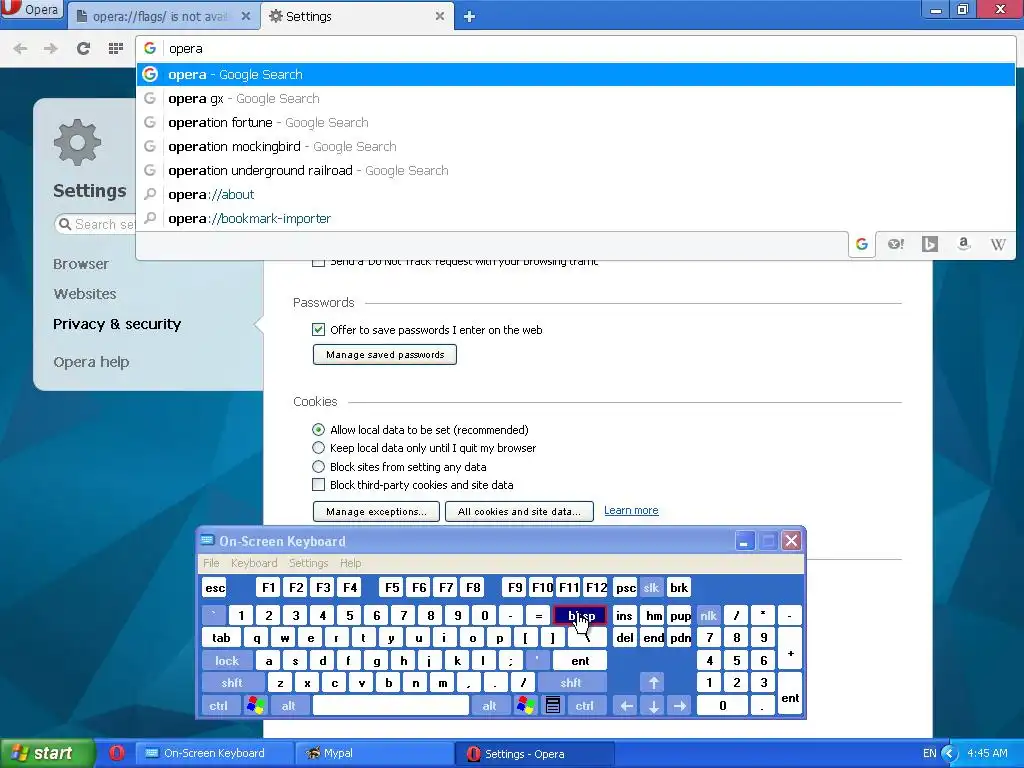
Task: Toggle Block third-party cookies and site data
Action: tap(318, 485)
